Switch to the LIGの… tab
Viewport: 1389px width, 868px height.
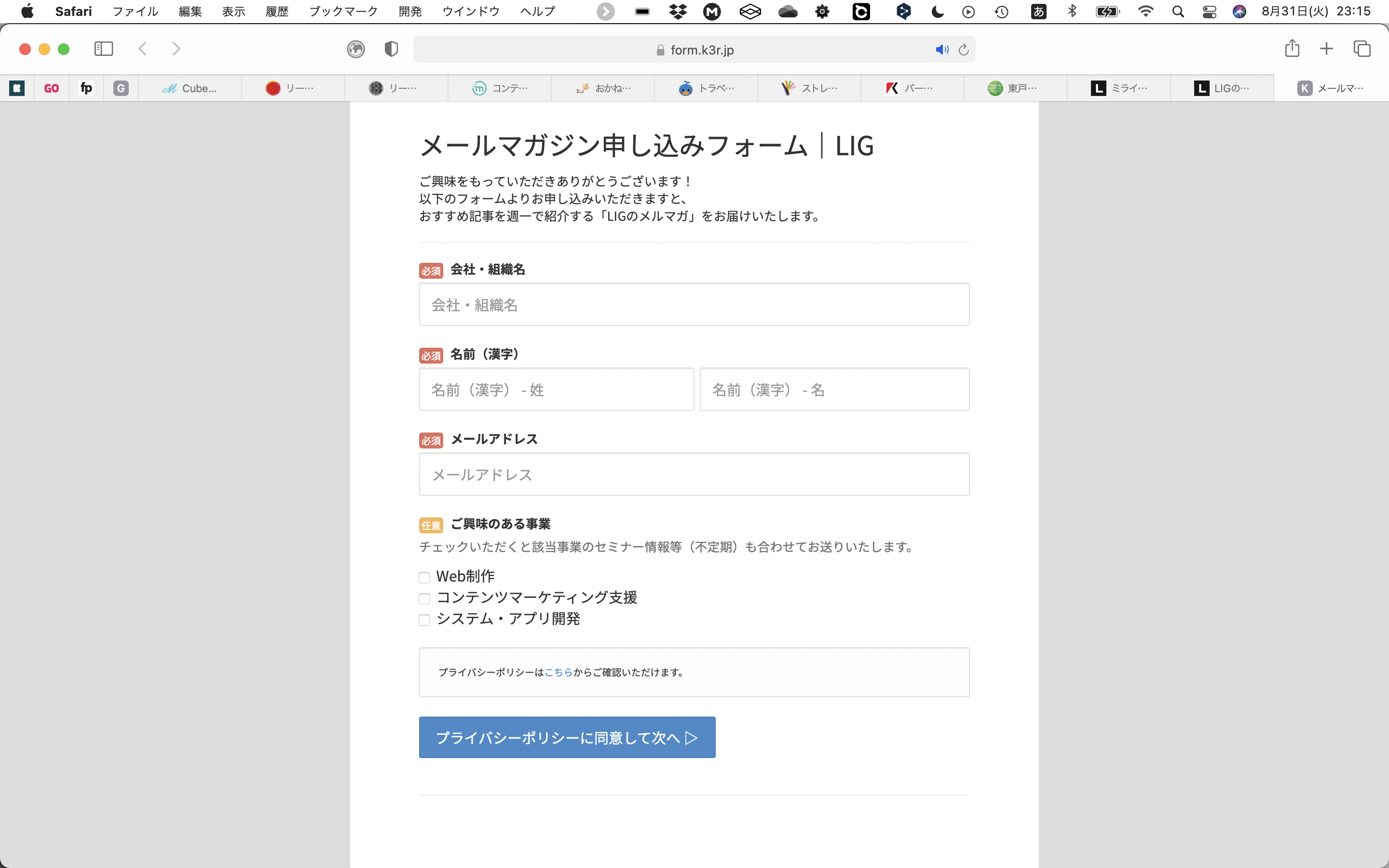coord(1223,88)
